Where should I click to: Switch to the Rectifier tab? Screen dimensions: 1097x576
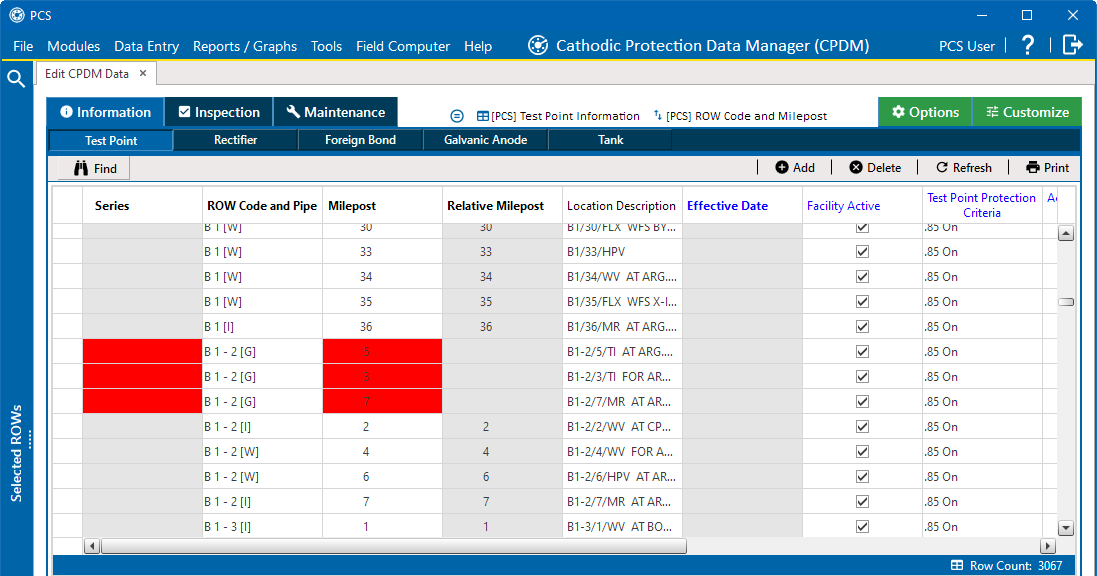click(x=235, y=140)
